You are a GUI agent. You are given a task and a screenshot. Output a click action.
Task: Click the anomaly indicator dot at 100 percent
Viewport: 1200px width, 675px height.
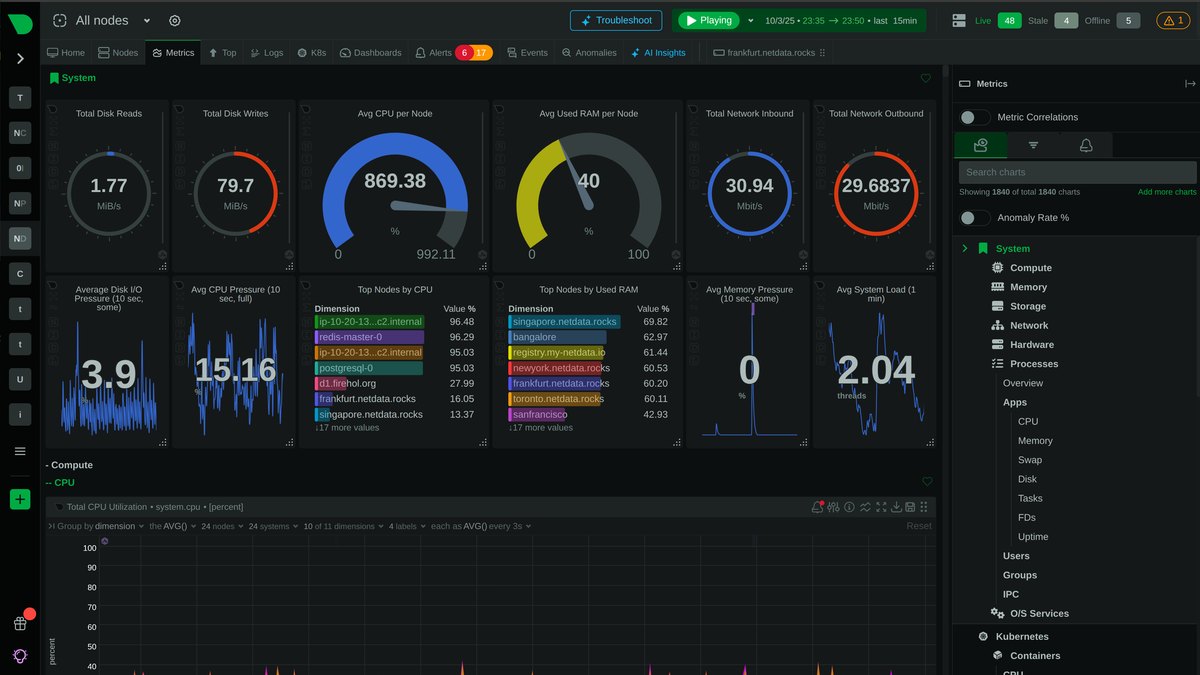[105, 541]
